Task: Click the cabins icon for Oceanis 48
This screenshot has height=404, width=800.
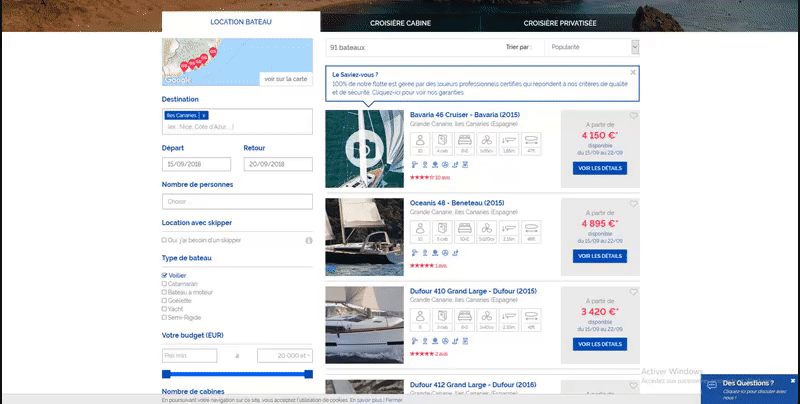Action: [x=442, y=232]
